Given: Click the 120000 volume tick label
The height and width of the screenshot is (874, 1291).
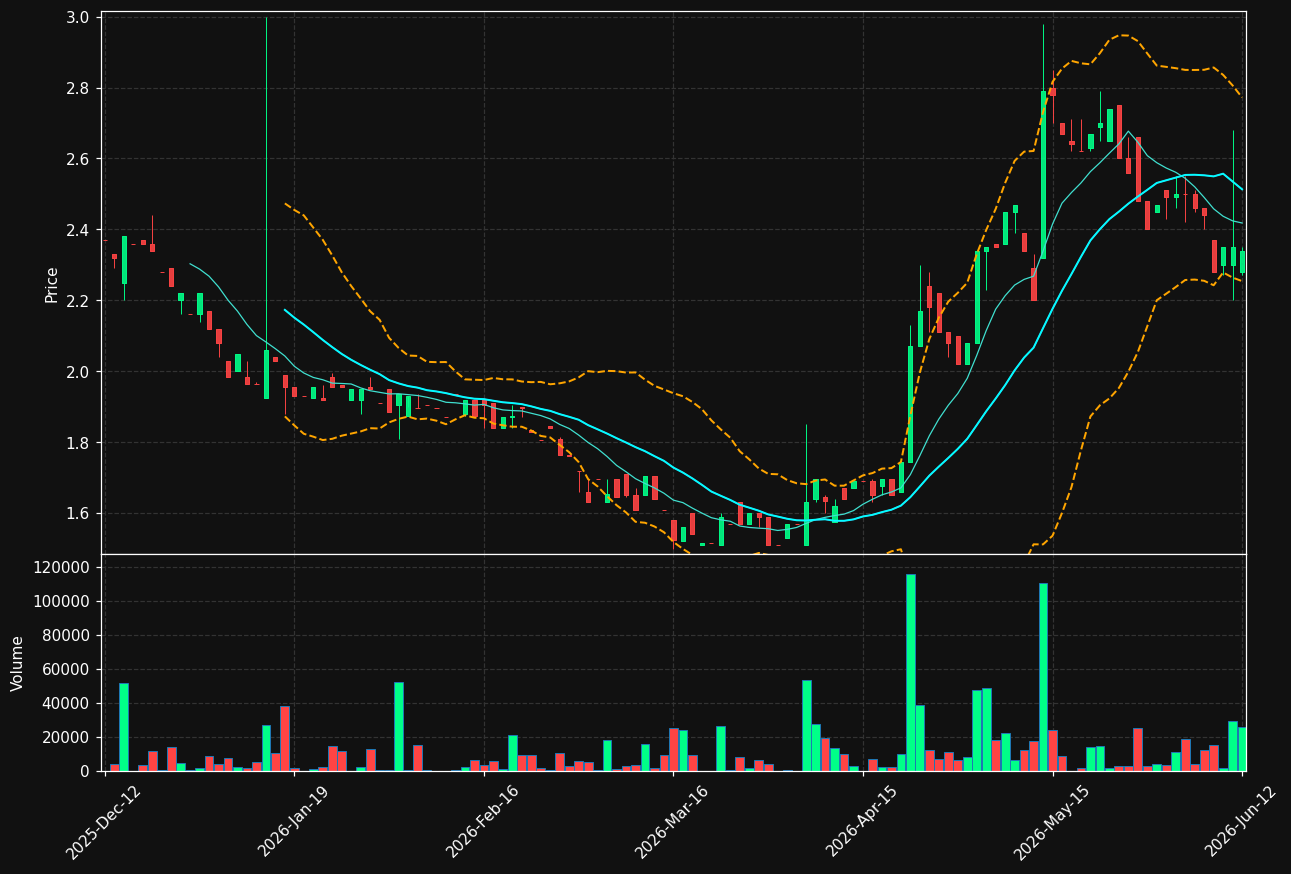Looking at the screenshot, I should point(62,568).
